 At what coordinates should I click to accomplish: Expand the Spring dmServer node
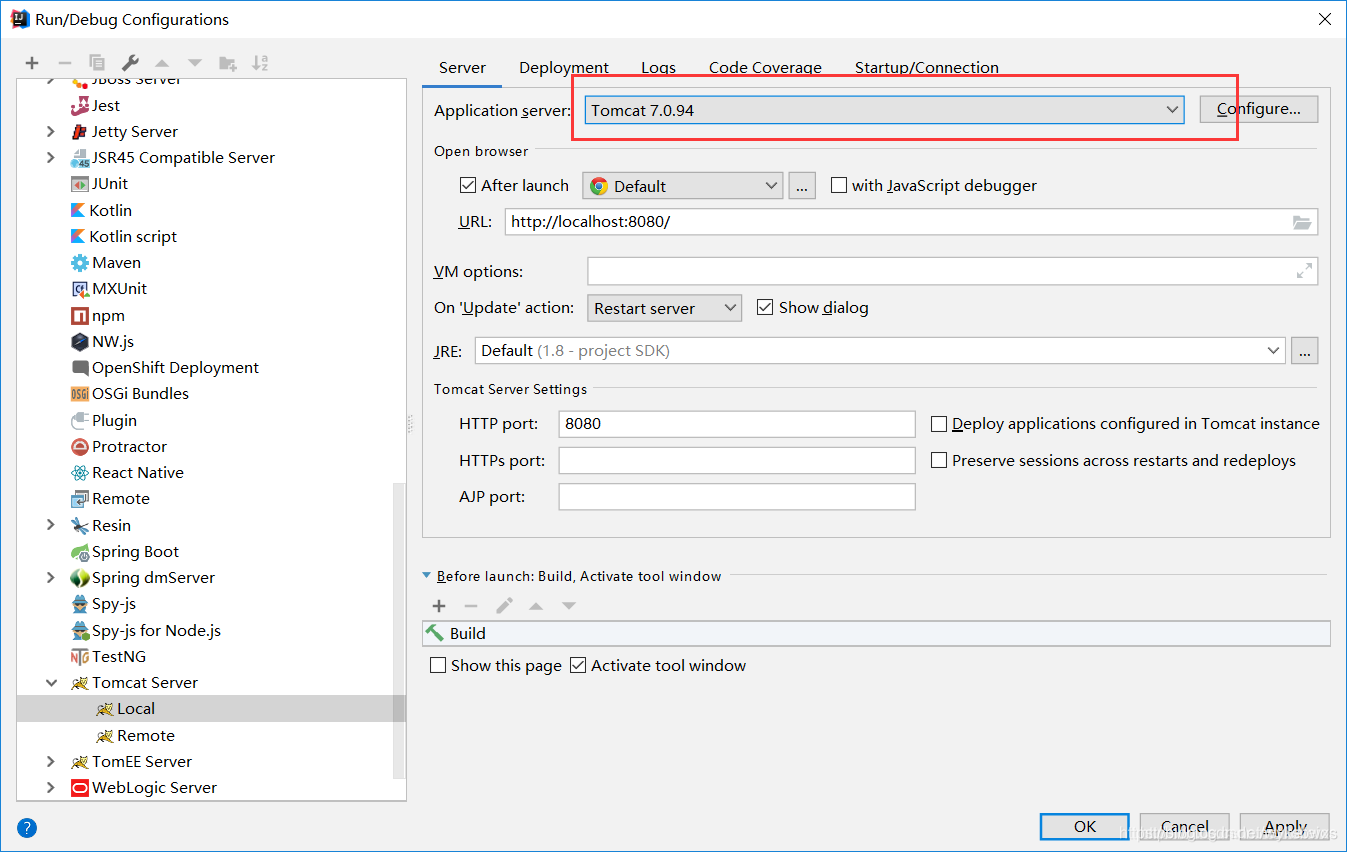(x=51, y=577)
